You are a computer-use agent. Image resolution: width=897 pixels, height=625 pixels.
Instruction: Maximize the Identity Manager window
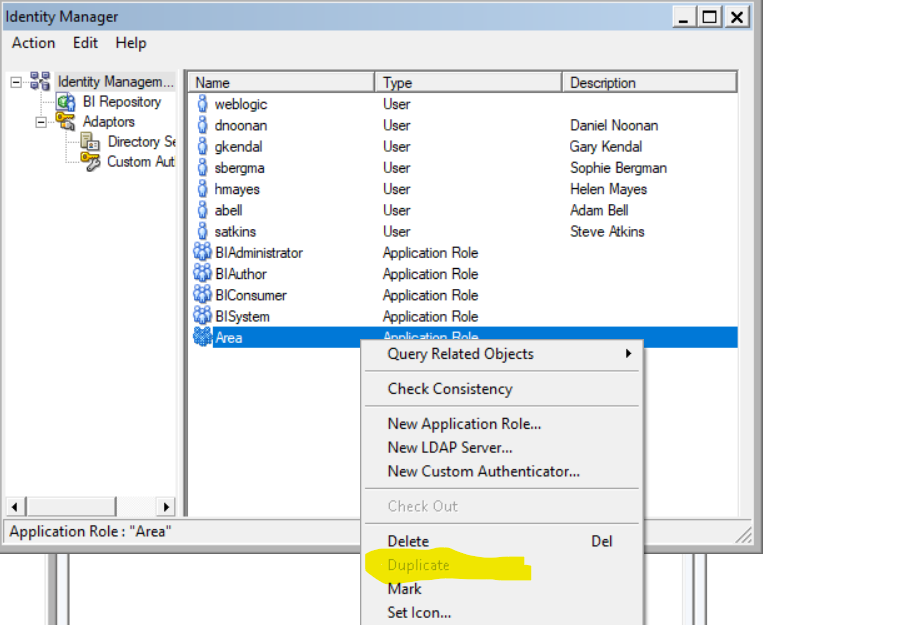[709, 17]
